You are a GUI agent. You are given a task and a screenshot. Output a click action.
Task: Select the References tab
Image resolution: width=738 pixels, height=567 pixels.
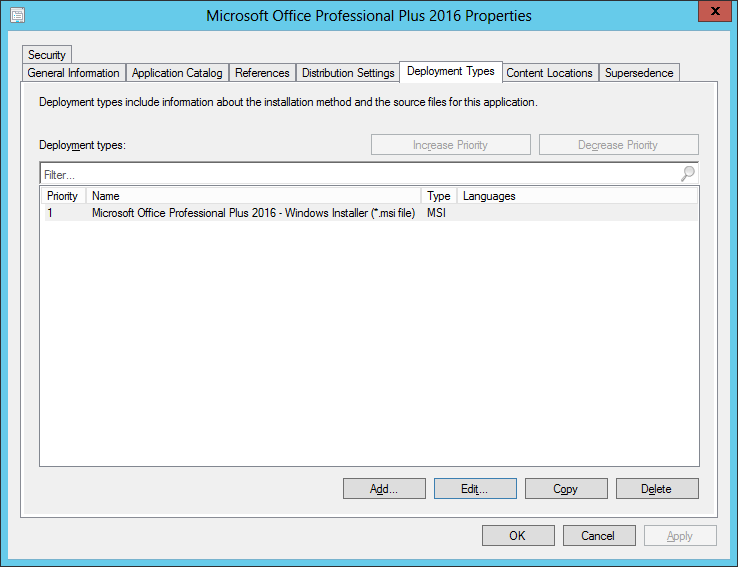tap(262, 73)
